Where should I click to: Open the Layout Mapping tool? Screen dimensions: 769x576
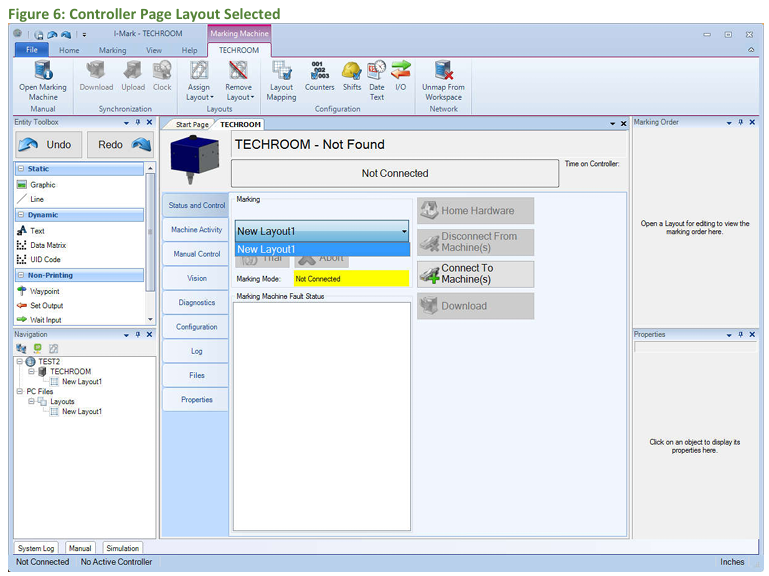tap(281, 72)
